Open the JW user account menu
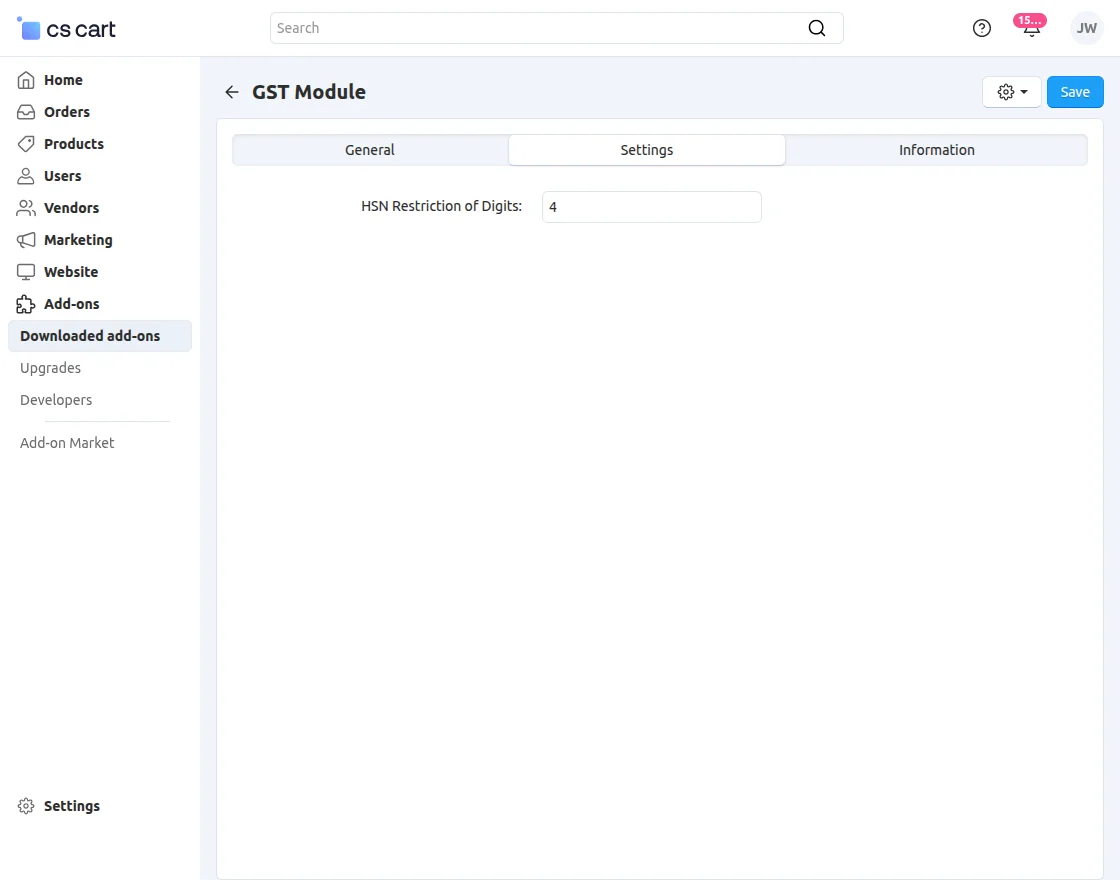This screenshot has height=880, width=1120. pos(1086,28)
